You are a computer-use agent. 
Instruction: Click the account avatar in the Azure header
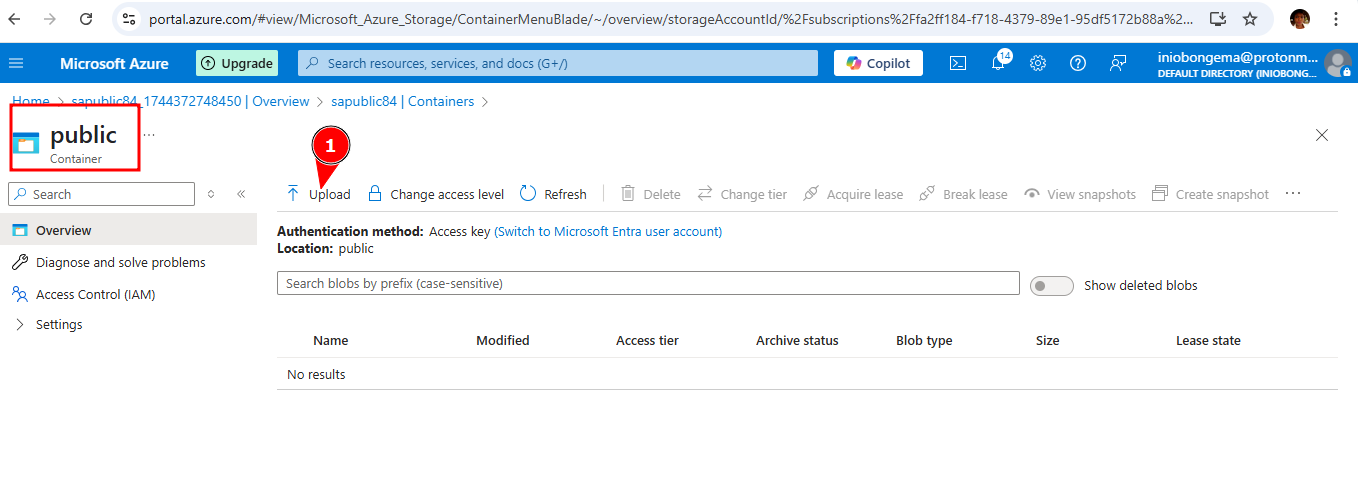[x=1337, y=63]
